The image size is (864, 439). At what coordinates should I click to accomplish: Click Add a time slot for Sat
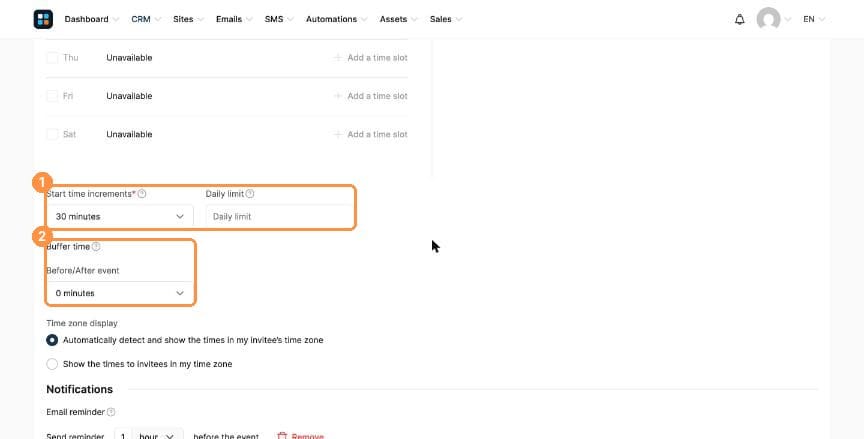377,134
